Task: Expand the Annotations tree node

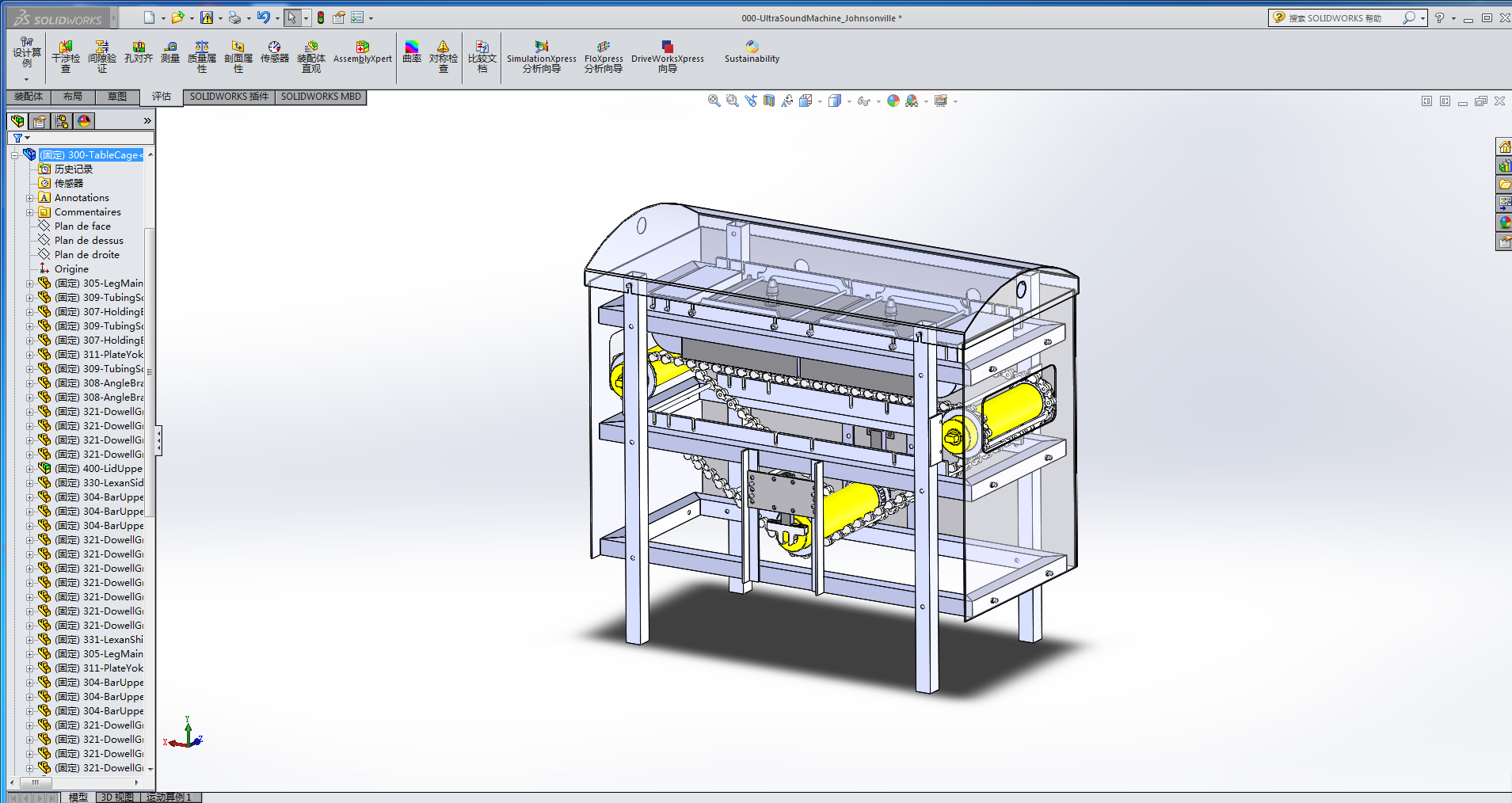Action: (30, 198)
